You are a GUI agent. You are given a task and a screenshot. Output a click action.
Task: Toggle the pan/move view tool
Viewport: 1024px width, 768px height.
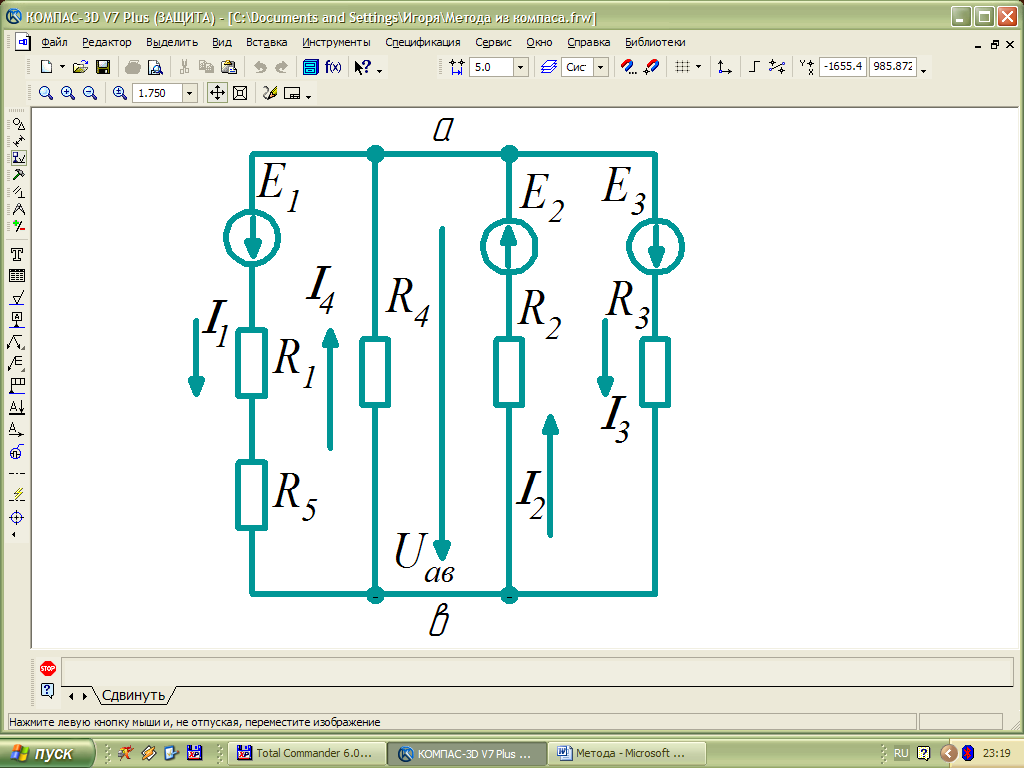217,93
